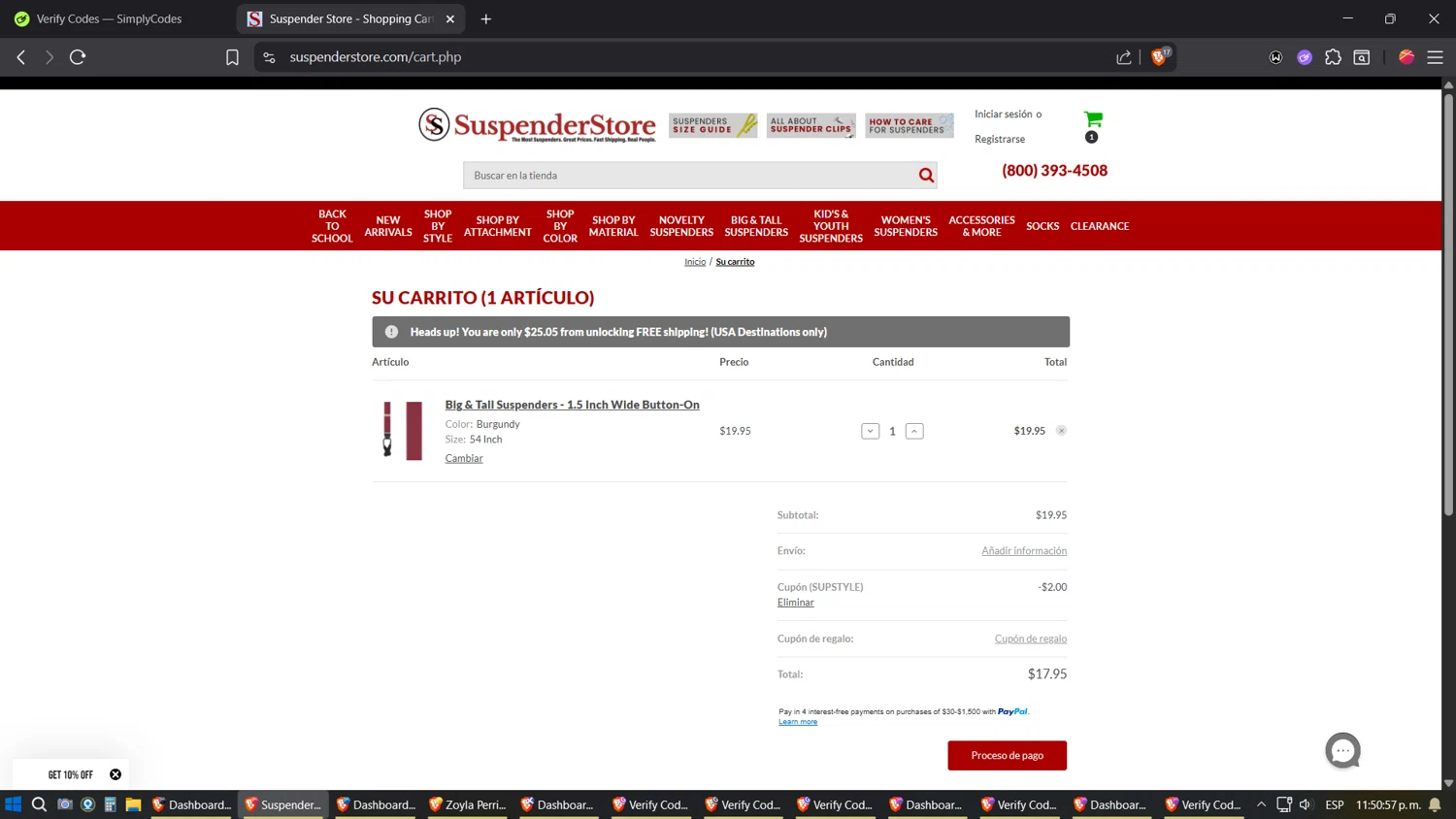Click Eliminar to remove SUPSTYLE coupon
The height and width of the screenshot is (819, 1456).
coord(795,603)
